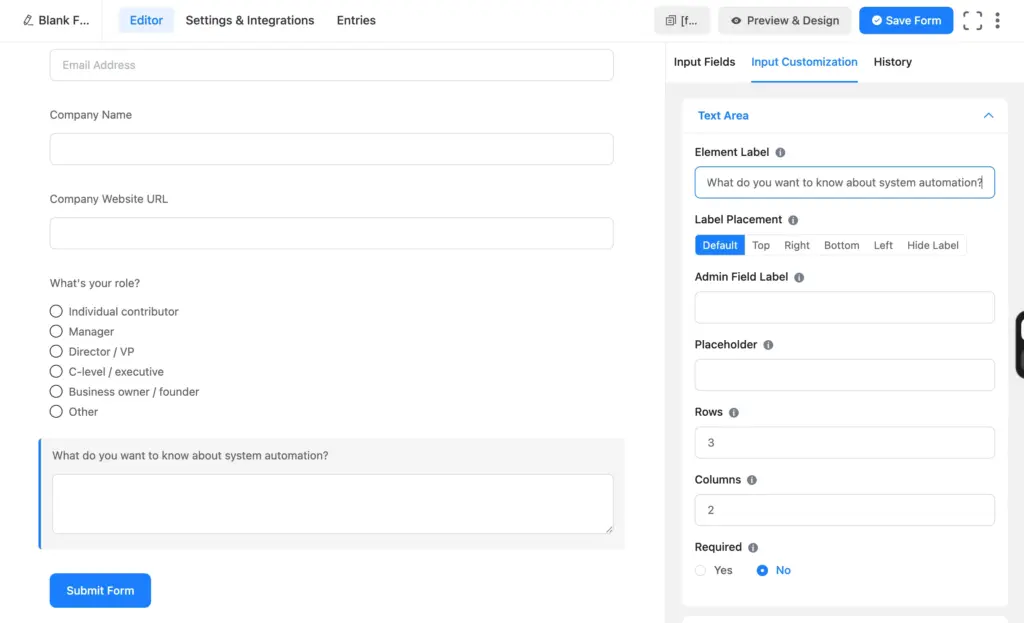Viewport: 1024px width, 623px height.
Task: Open Settings & Integrations tab
Action: 249,20
